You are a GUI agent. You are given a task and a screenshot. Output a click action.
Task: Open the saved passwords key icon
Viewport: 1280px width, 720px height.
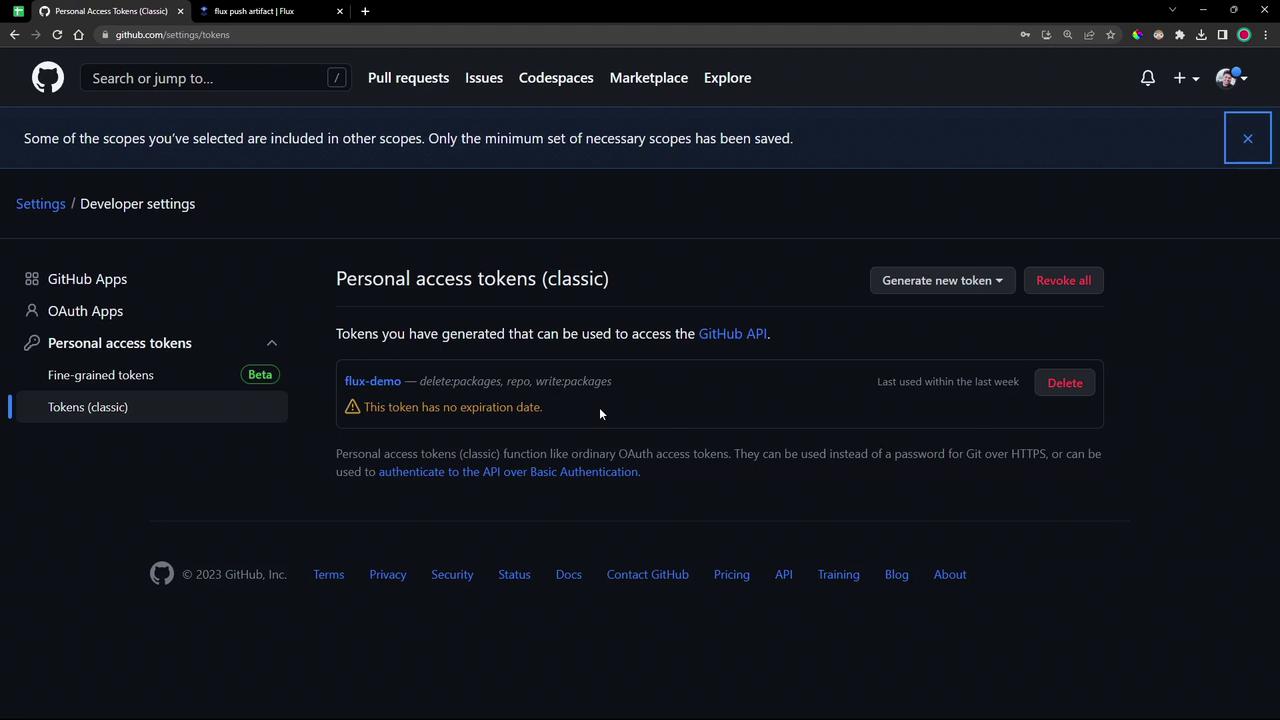pos(1025,35)
